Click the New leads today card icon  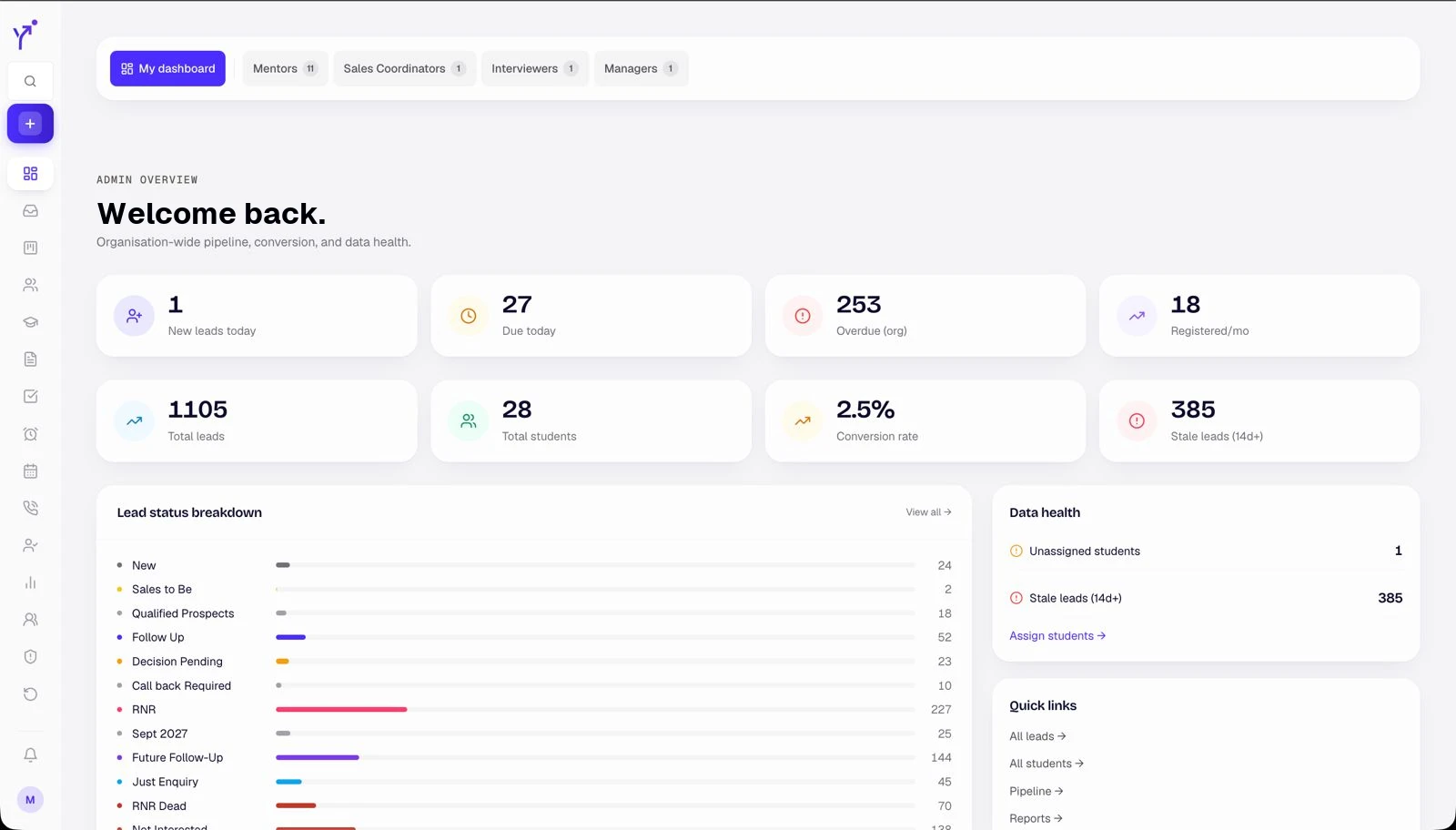click(x=134, y=316)
